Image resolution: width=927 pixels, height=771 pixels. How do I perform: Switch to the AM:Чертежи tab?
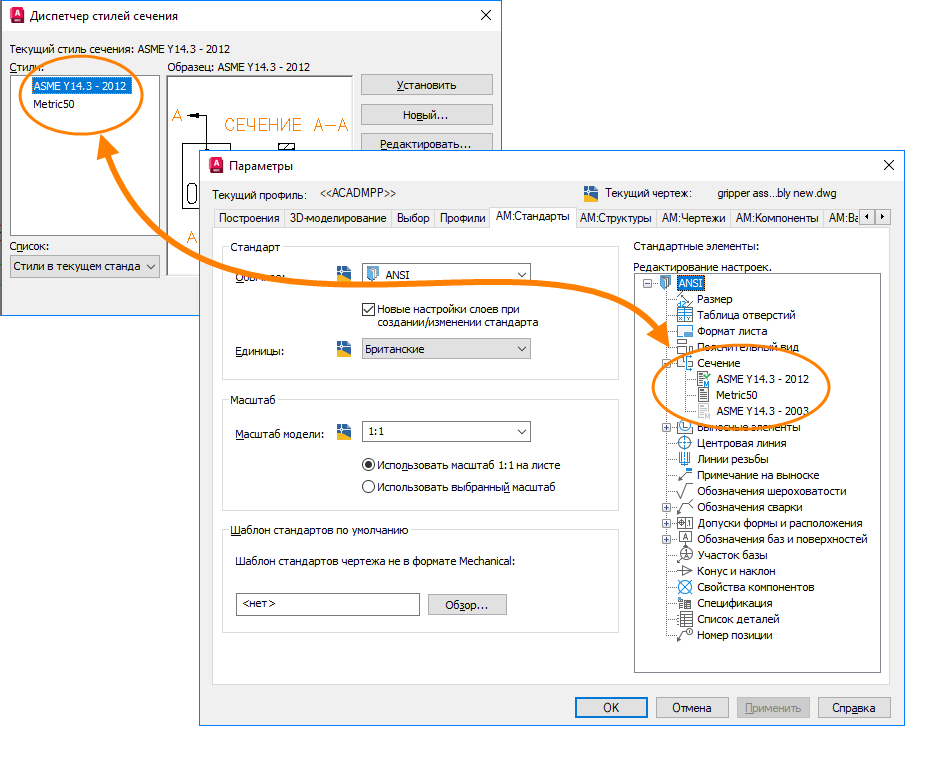point(693,218)
